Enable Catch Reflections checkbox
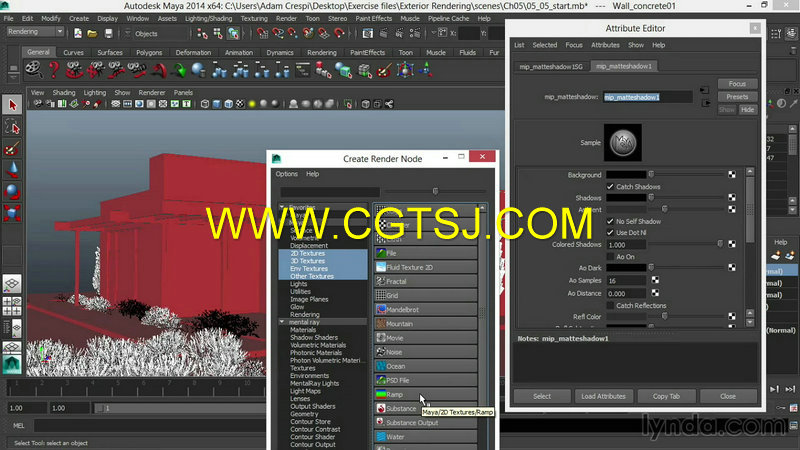Image resolution: width=800 pixels, height=450 pixels. [x=610, y=306]
